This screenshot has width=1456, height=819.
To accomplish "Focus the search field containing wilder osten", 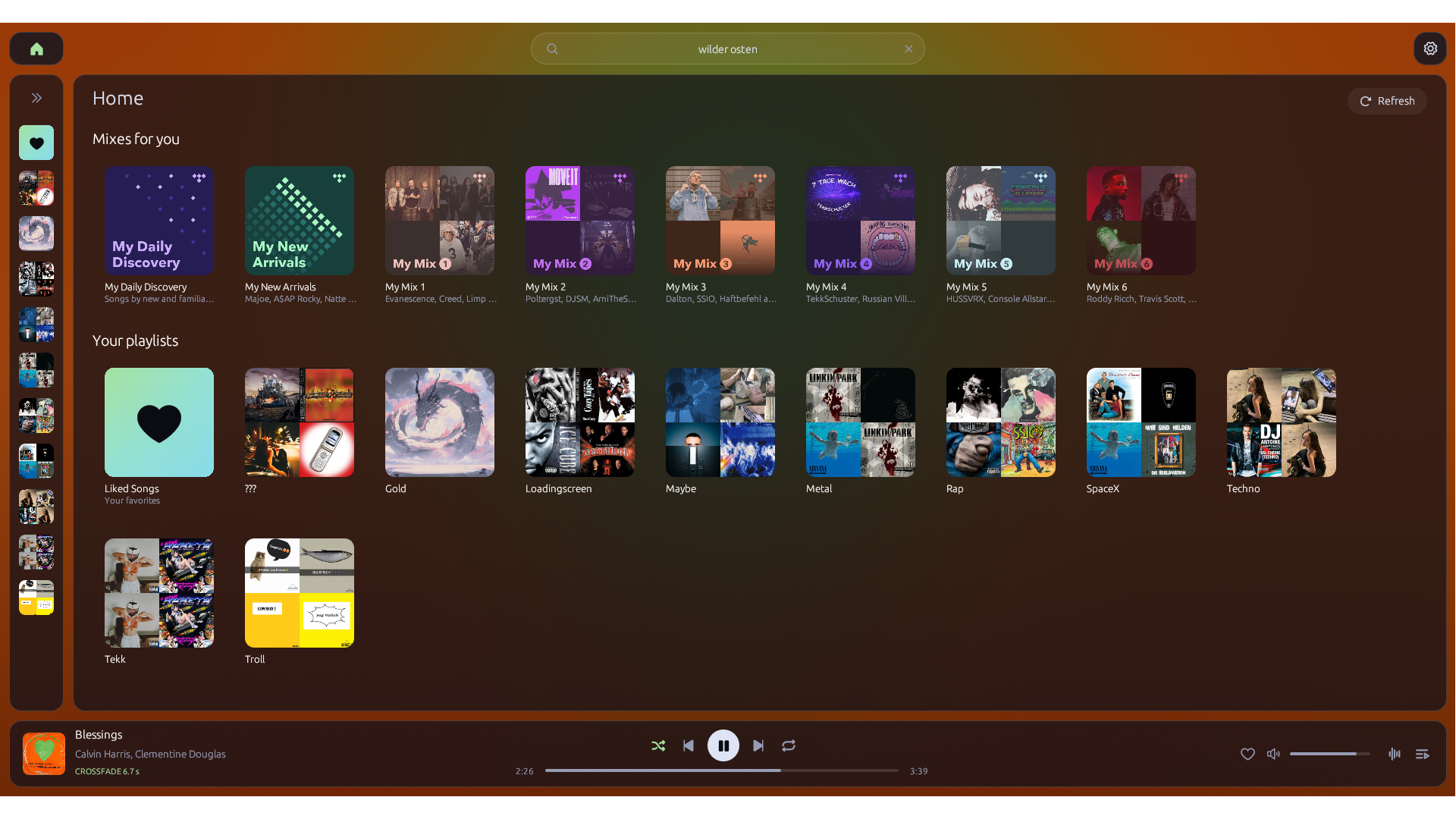I will click(x=727, y=49).
